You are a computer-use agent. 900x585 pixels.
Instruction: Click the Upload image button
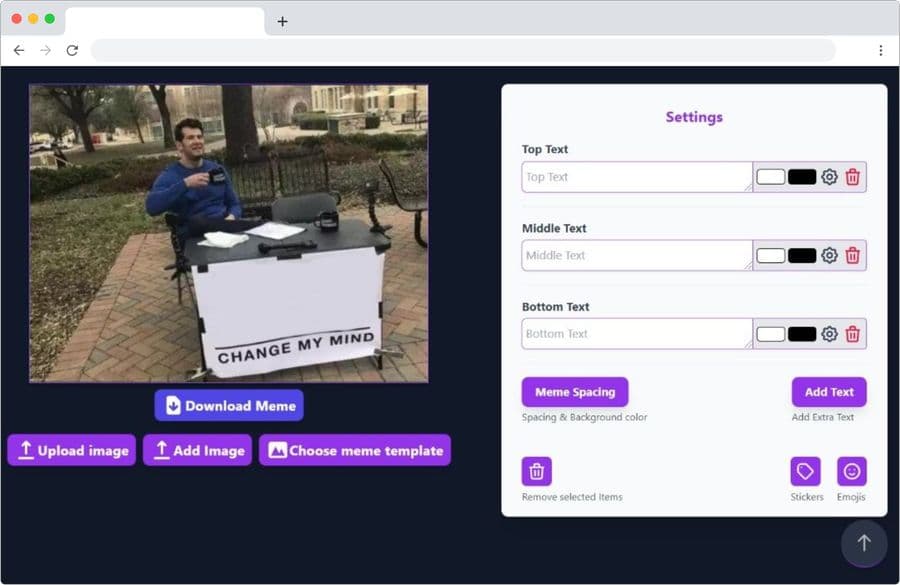click(x=72, y=450)
